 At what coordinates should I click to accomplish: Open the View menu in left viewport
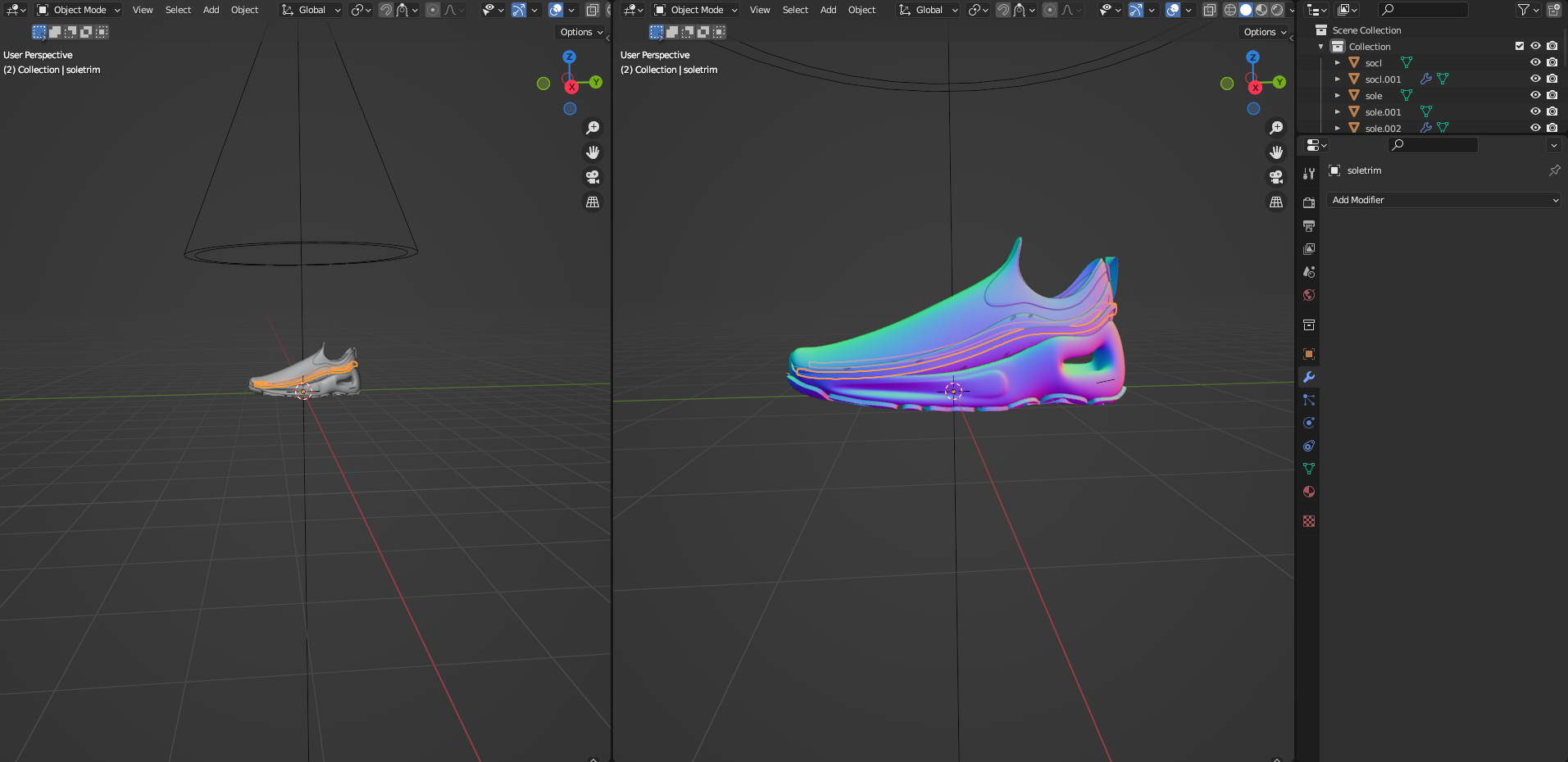[143, 10]
